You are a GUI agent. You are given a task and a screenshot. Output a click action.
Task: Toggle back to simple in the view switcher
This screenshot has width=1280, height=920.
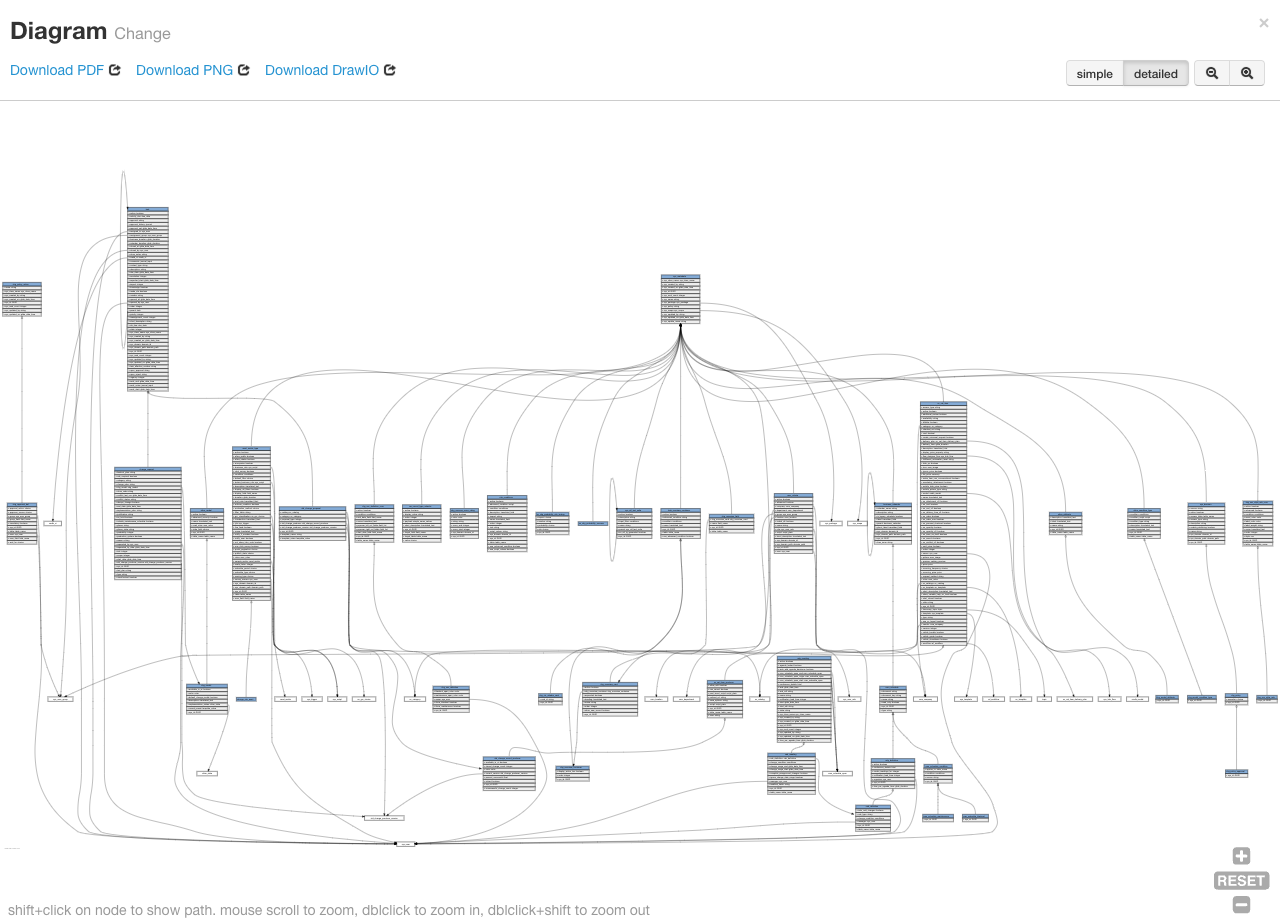[1094, 73]
